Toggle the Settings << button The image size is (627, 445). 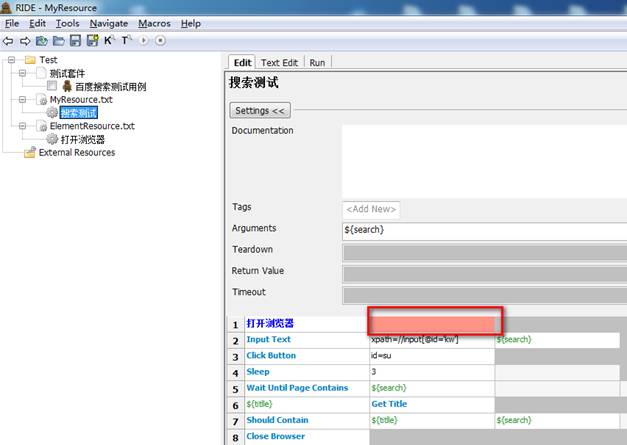point(260,111)
